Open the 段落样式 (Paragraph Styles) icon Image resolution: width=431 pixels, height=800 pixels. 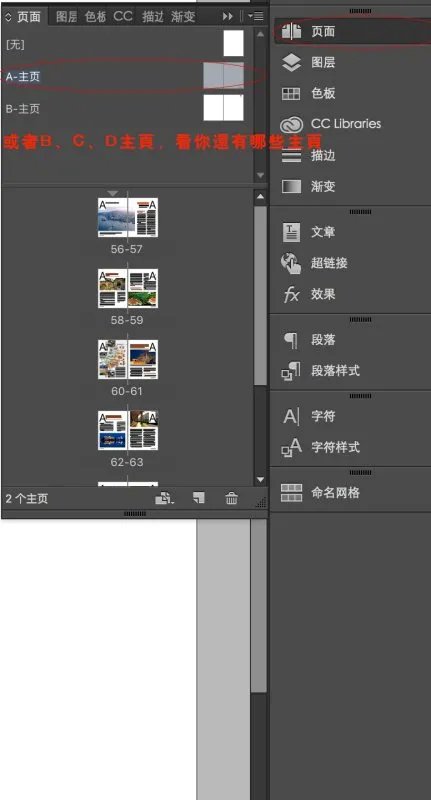(291, 371)
